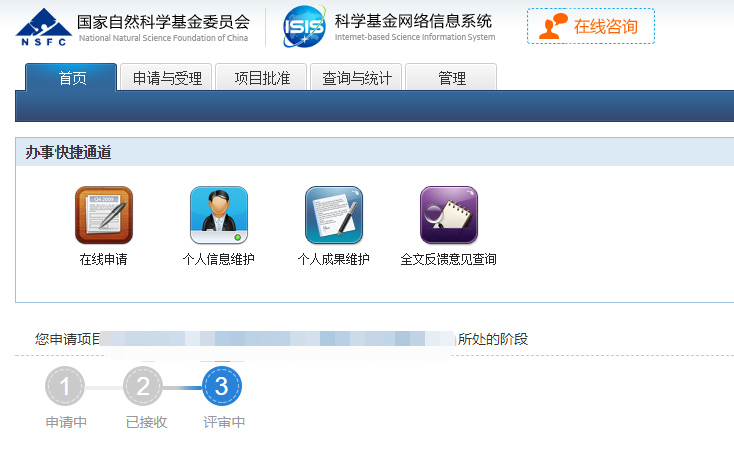Select the 首页 tab
This screenshot has height=455, width=734.
(x=71, y=78)
